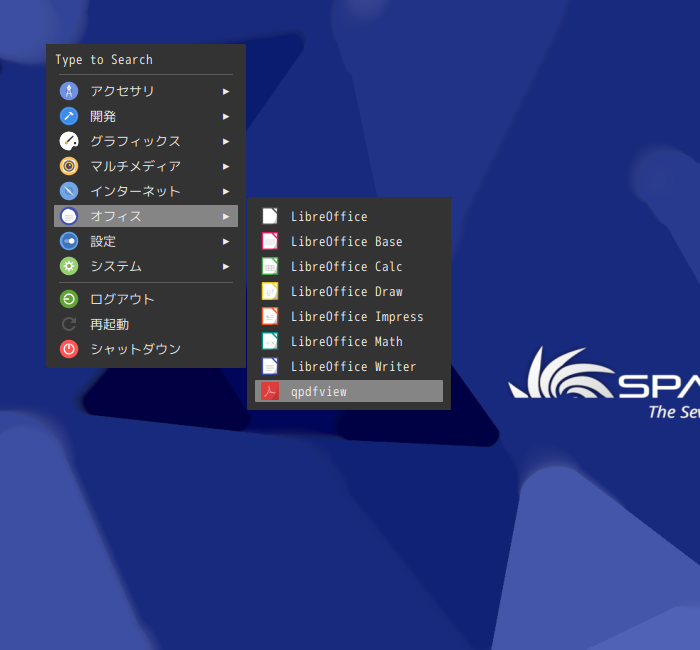The image size is (700, 650).
Task: Click the LibreOffice Calc spreadsheet icon
Action: [270, 266]
